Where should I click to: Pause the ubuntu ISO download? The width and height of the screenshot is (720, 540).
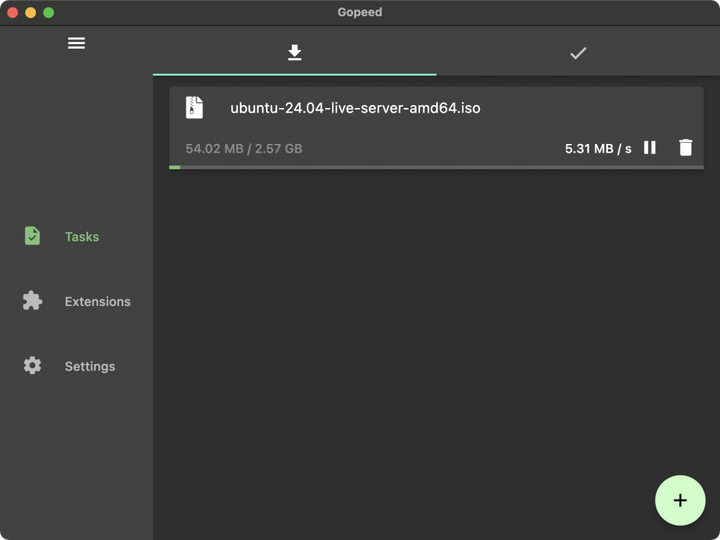(650, 148)
